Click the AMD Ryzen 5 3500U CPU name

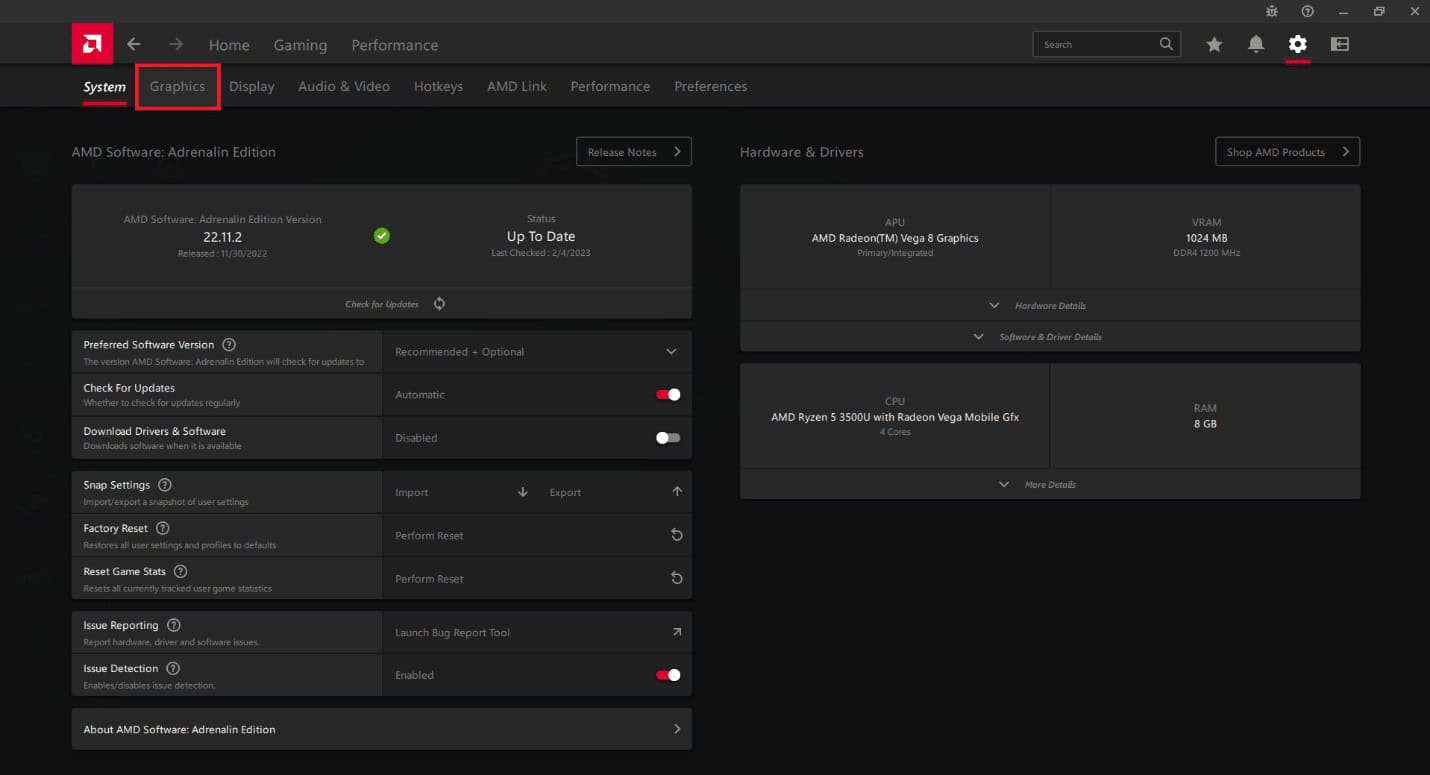pyautogui.click(x=895, y=417)
